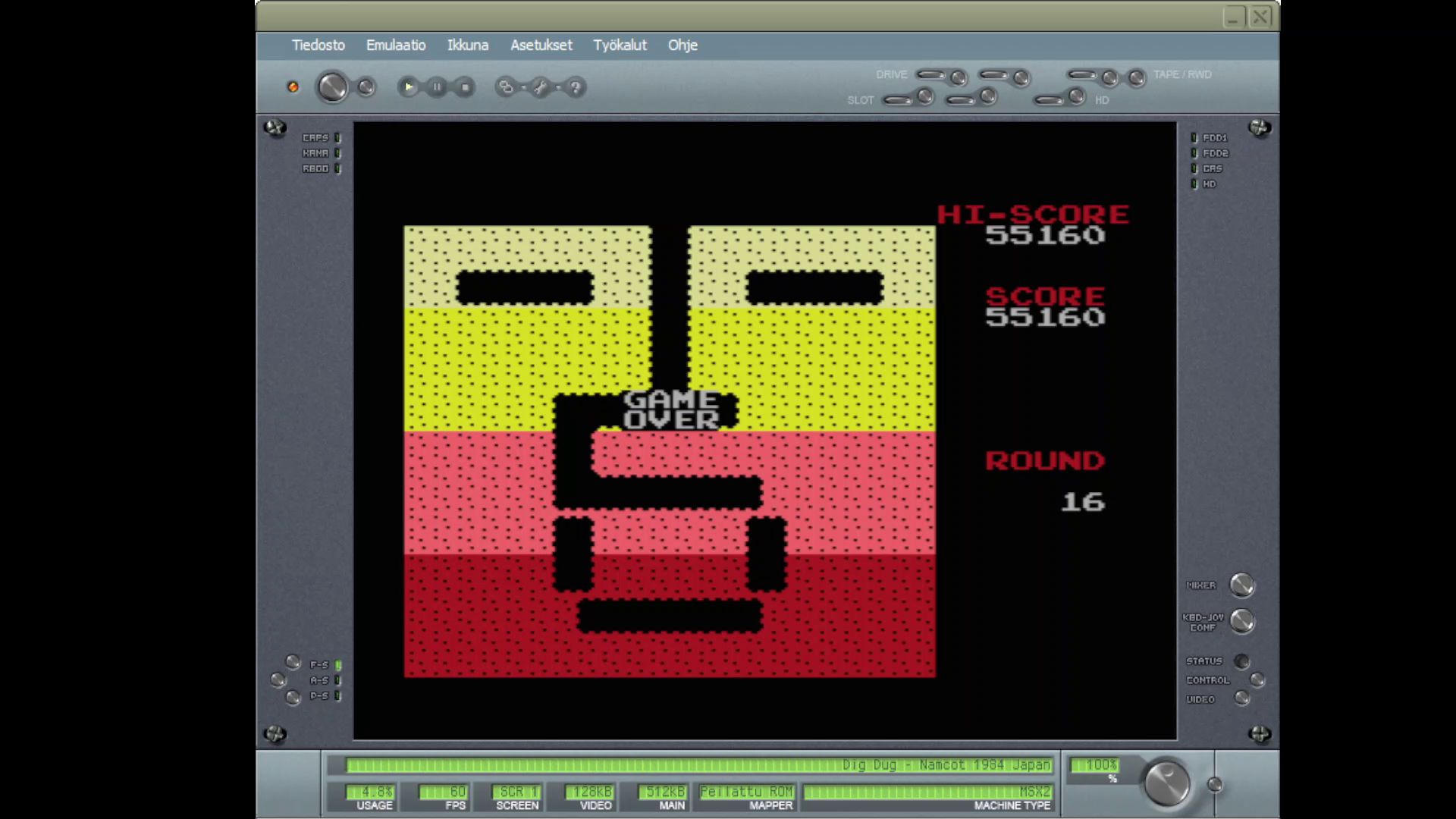
Task: Click the first DRIVE eject knob
Action: pyautogui.click(x=959, y=77)
